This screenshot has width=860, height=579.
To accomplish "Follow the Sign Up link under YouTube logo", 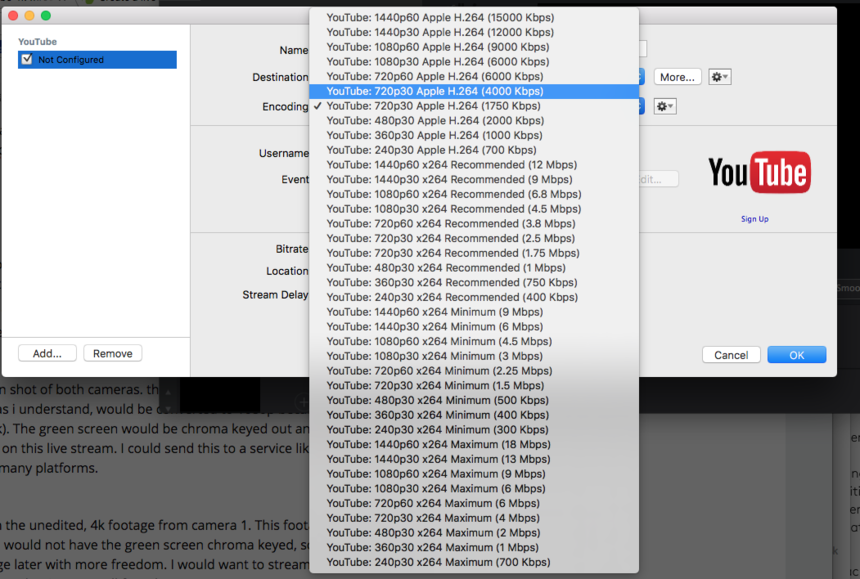I will click(x=755, y=219).
